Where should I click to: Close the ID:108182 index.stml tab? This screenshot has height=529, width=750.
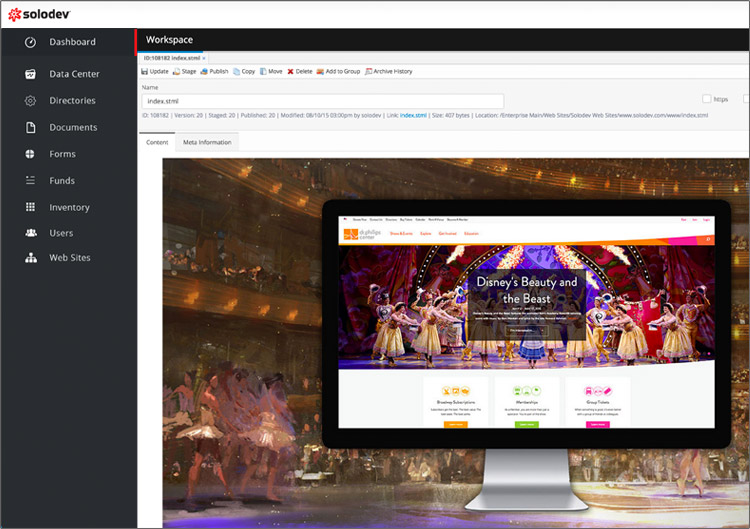[204, 58]
